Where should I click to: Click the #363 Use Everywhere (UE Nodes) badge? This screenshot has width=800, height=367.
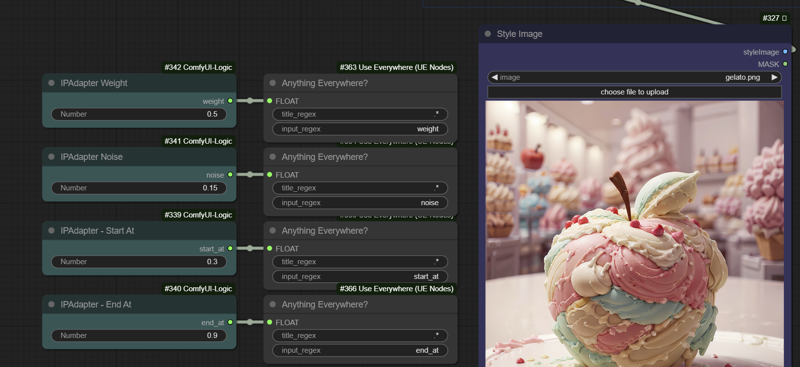coord(396,67)
